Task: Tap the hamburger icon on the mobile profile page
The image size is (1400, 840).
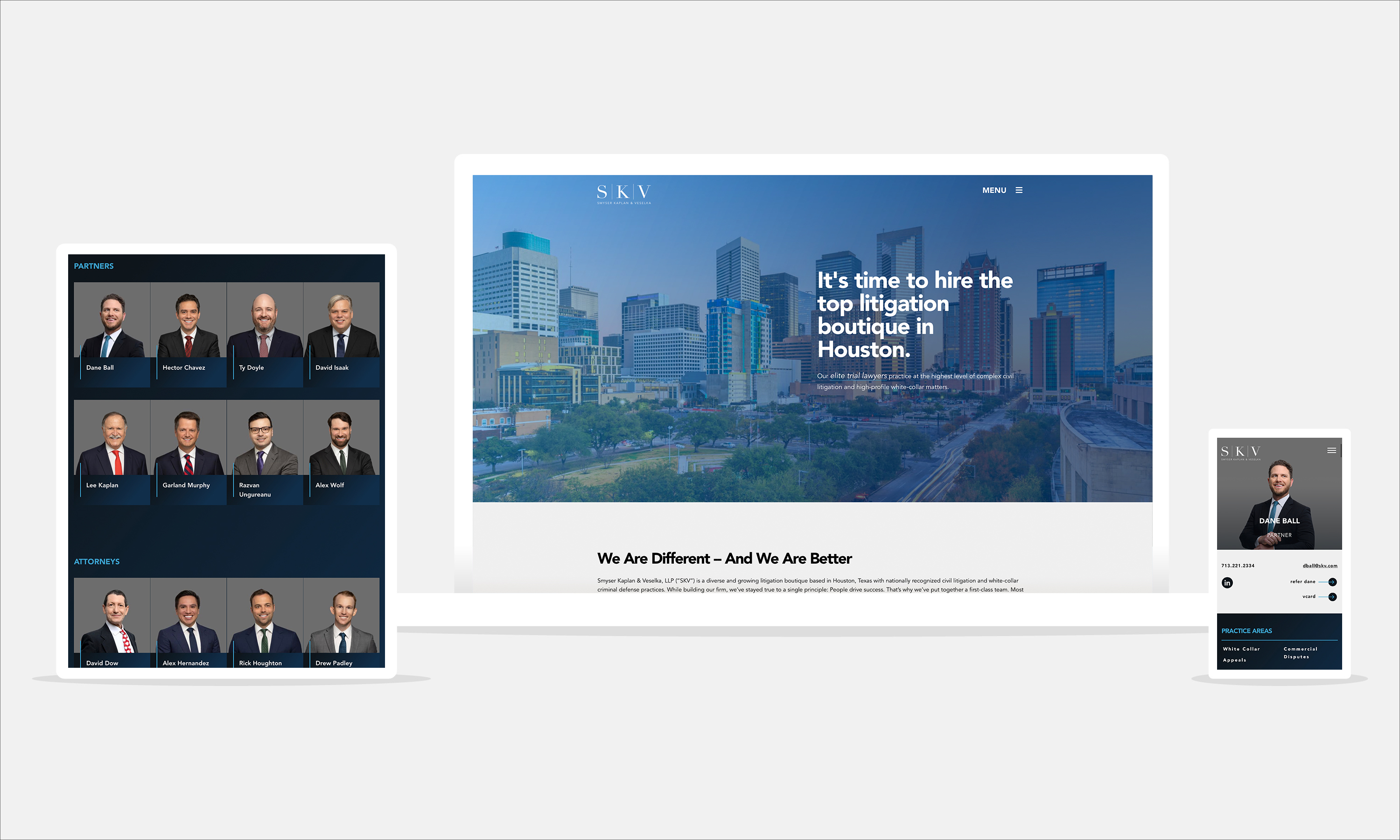Action: click(1331, 450)
